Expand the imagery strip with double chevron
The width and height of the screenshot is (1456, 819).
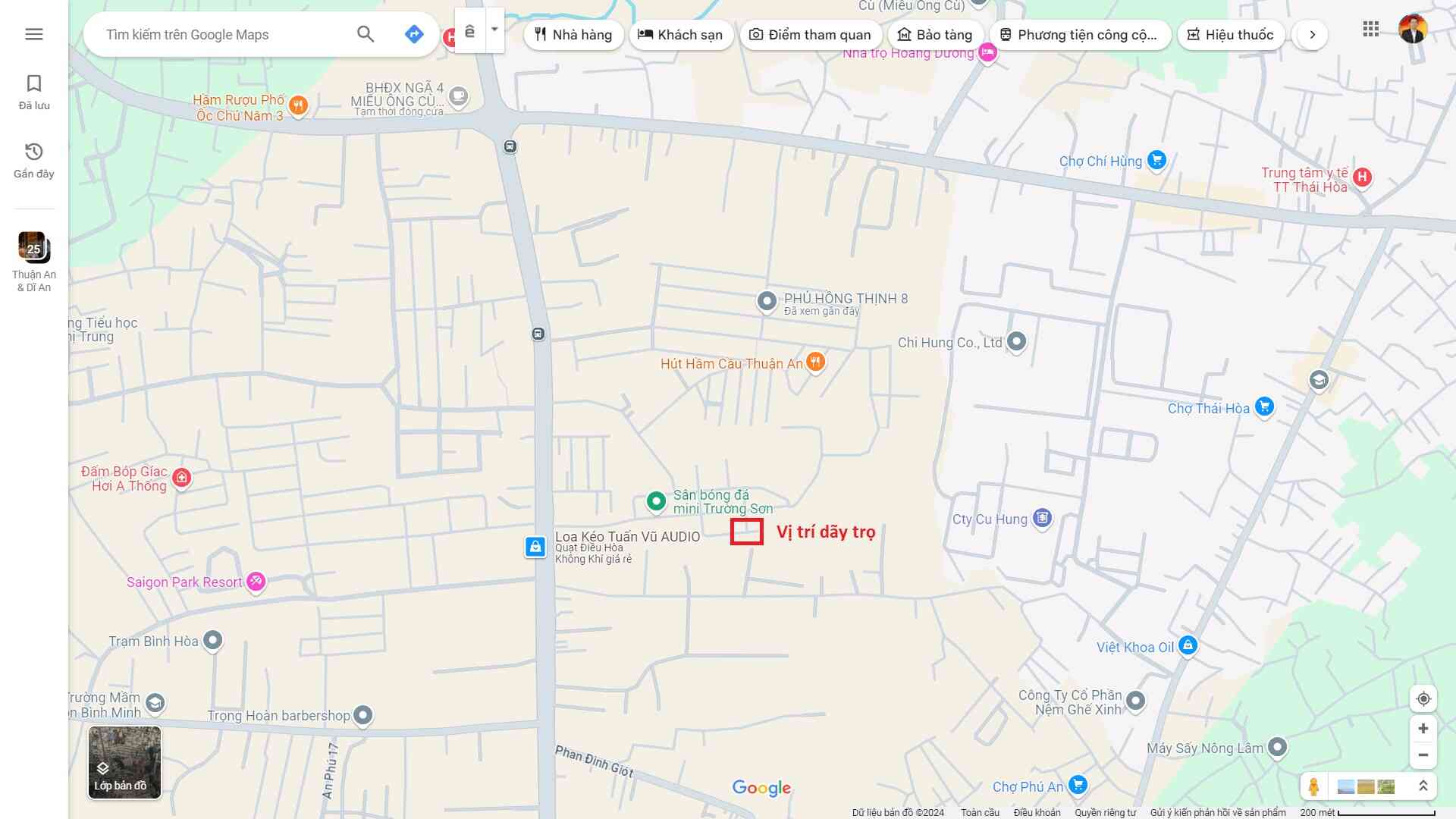(x=1423, y=786)
